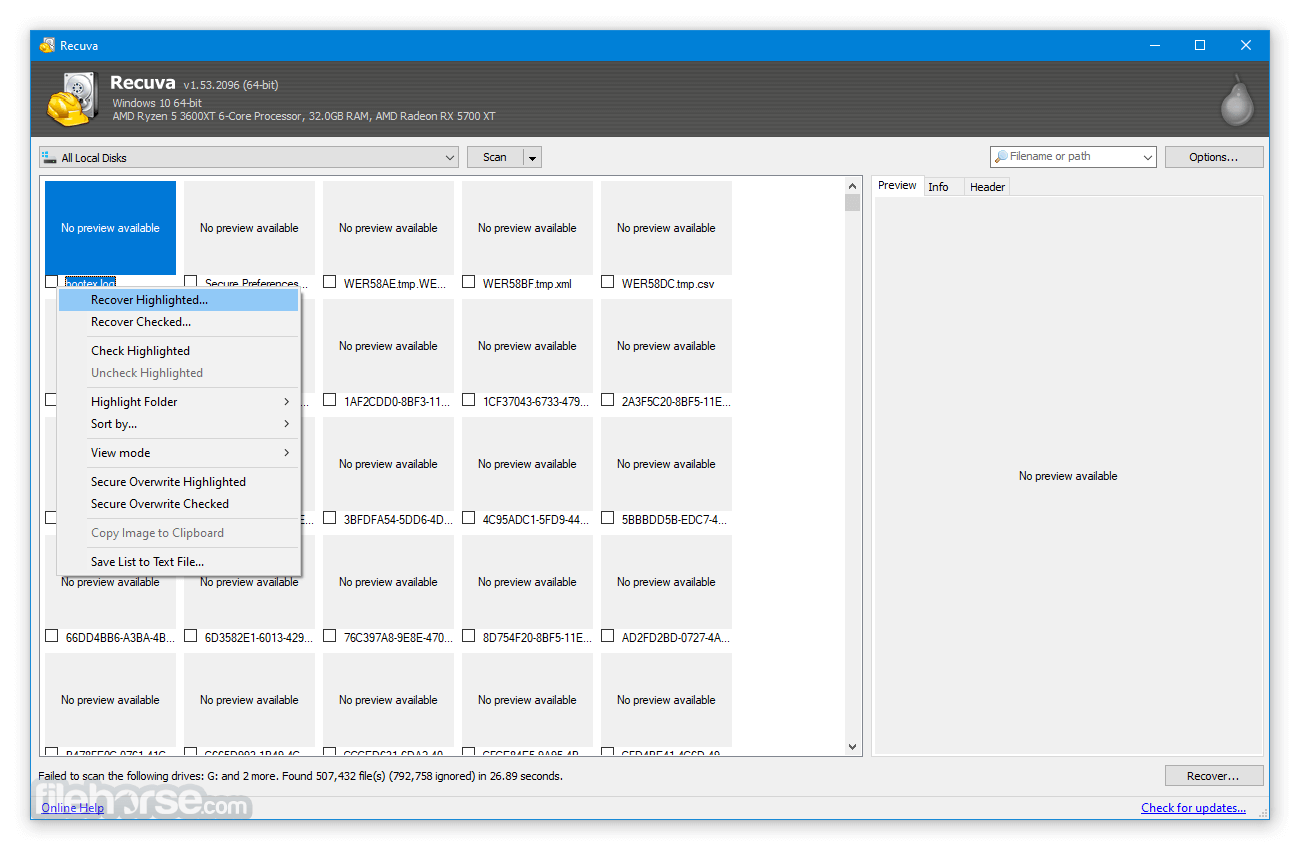Click the file list scrollbar thumb

pyautogui.click(x=853, y=203)
